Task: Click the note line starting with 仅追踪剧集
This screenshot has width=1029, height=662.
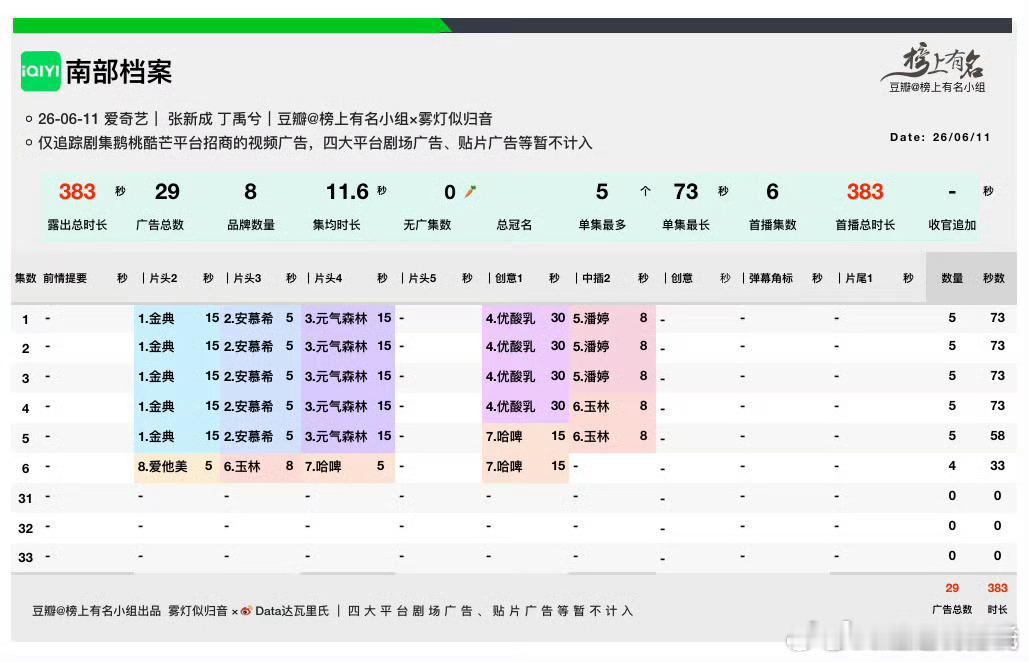Action: click(x=315, y=143)
